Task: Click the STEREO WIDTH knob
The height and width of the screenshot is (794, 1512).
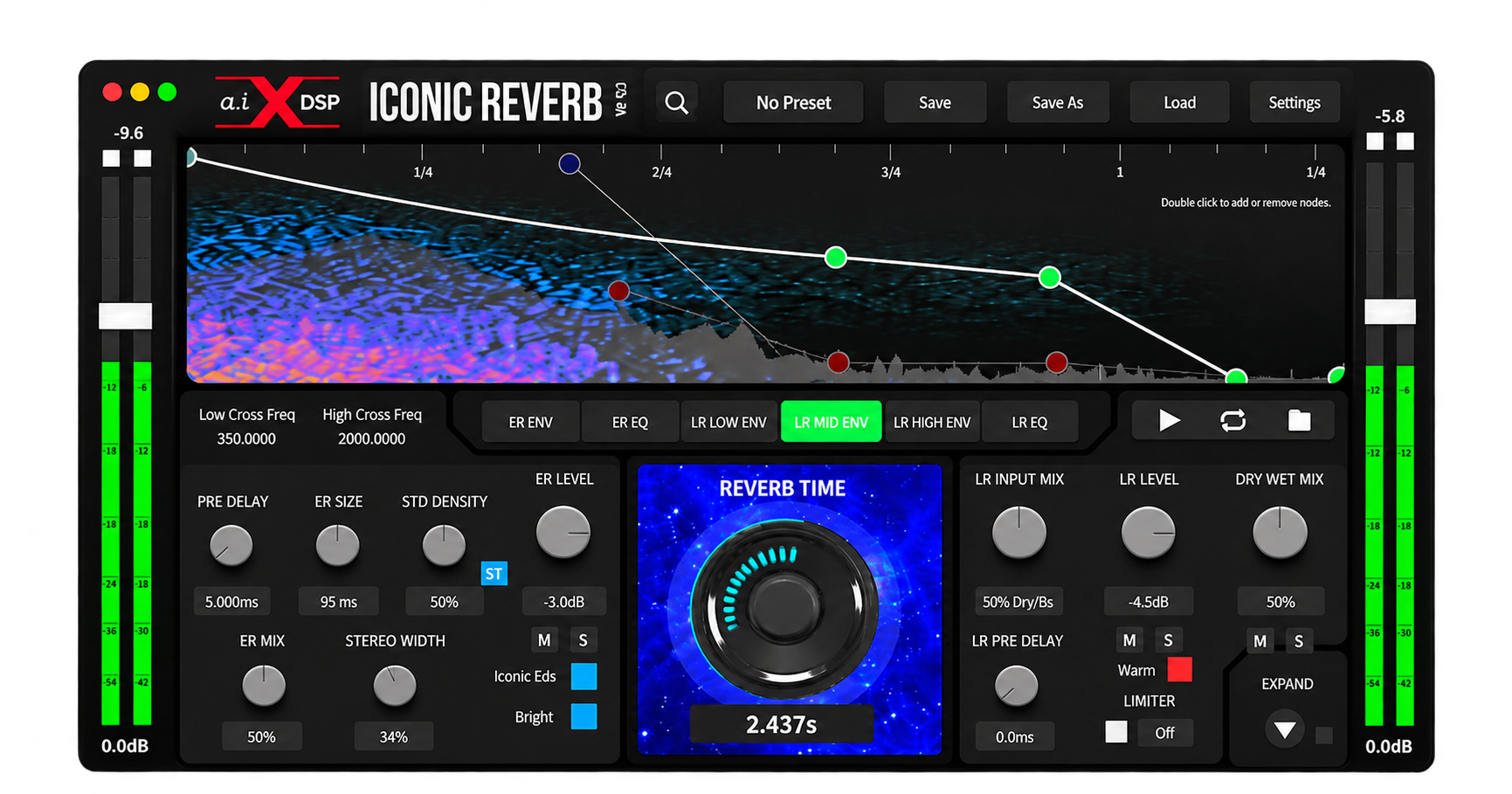Action: (394, 686)
